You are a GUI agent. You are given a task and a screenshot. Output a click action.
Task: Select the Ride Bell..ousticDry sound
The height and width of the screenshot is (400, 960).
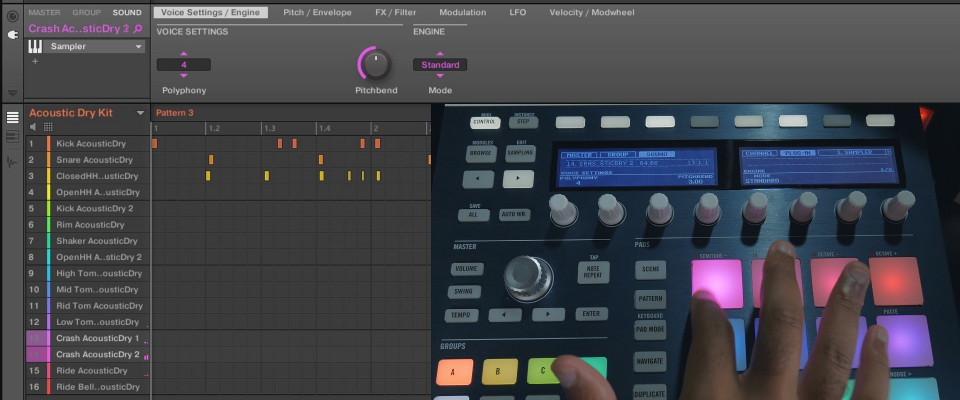click(97, 387)
